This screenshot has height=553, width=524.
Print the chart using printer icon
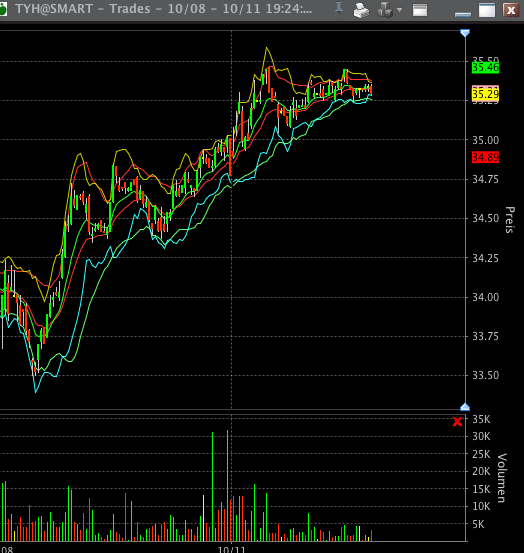[x=361, y=11]
